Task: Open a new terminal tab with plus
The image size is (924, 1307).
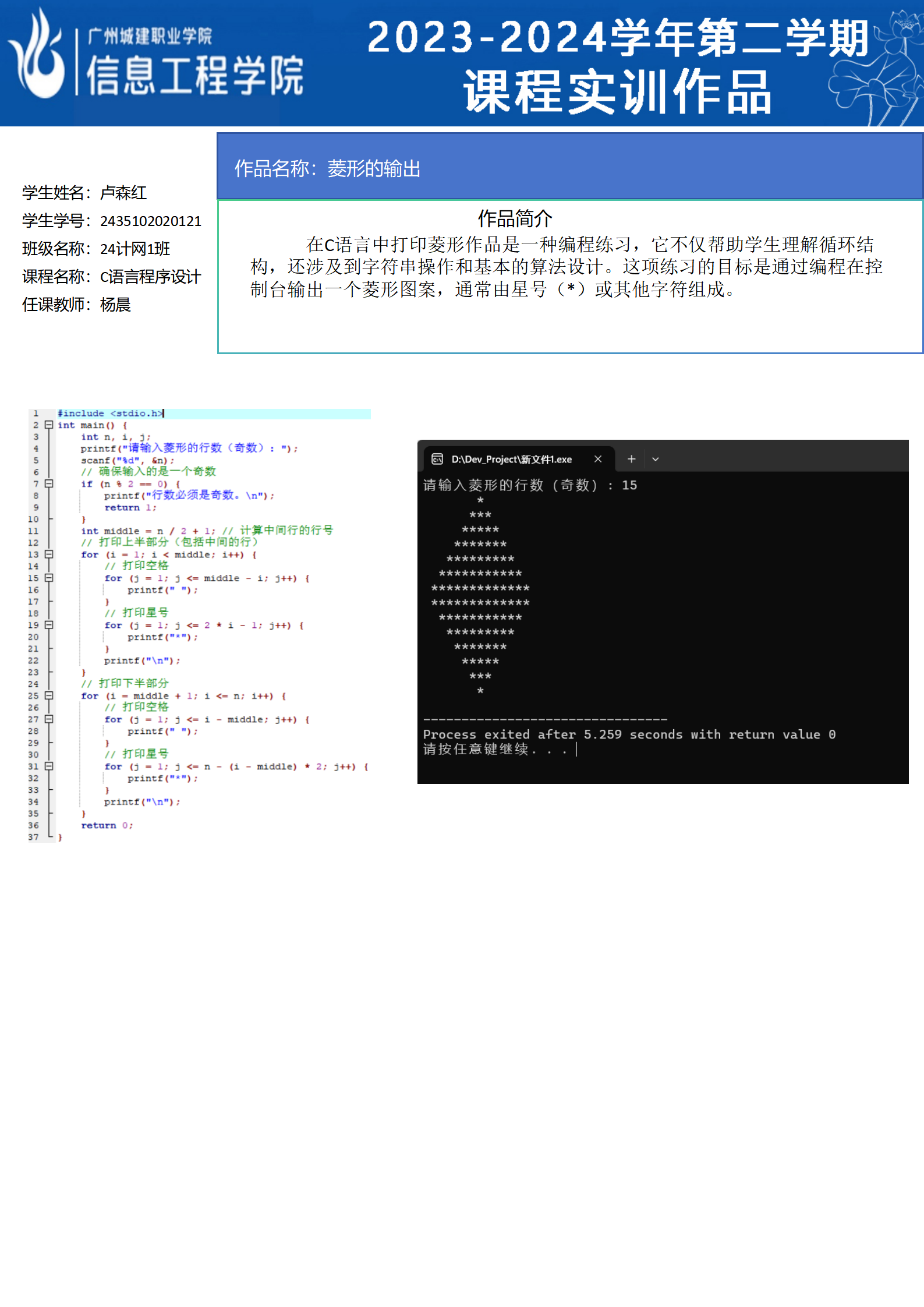Action: pos(631,459)
